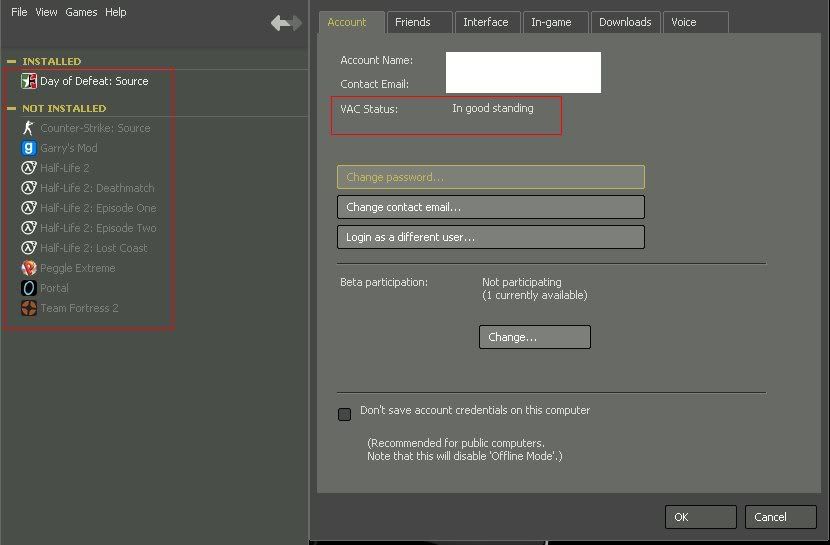
Task: Click the 'In good standing' VAC status text
Action: (x=493, y=108)
